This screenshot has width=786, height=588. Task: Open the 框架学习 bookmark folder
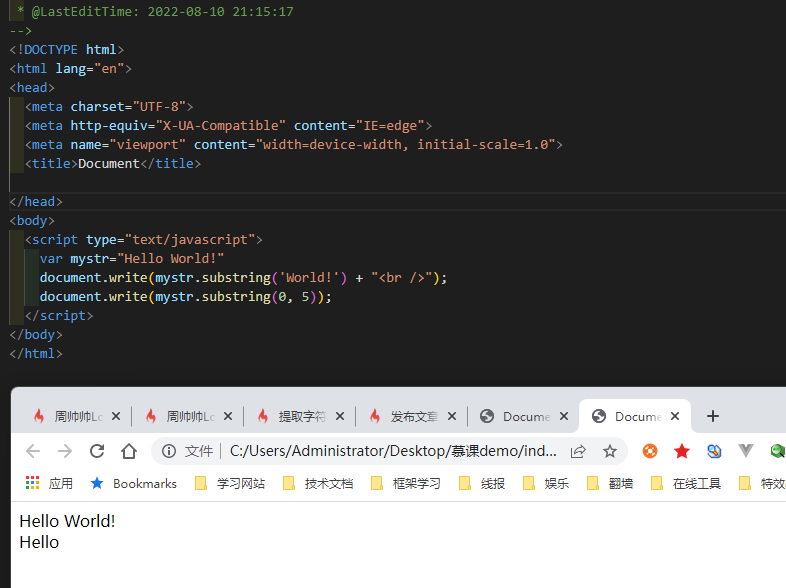pos(406,483)
